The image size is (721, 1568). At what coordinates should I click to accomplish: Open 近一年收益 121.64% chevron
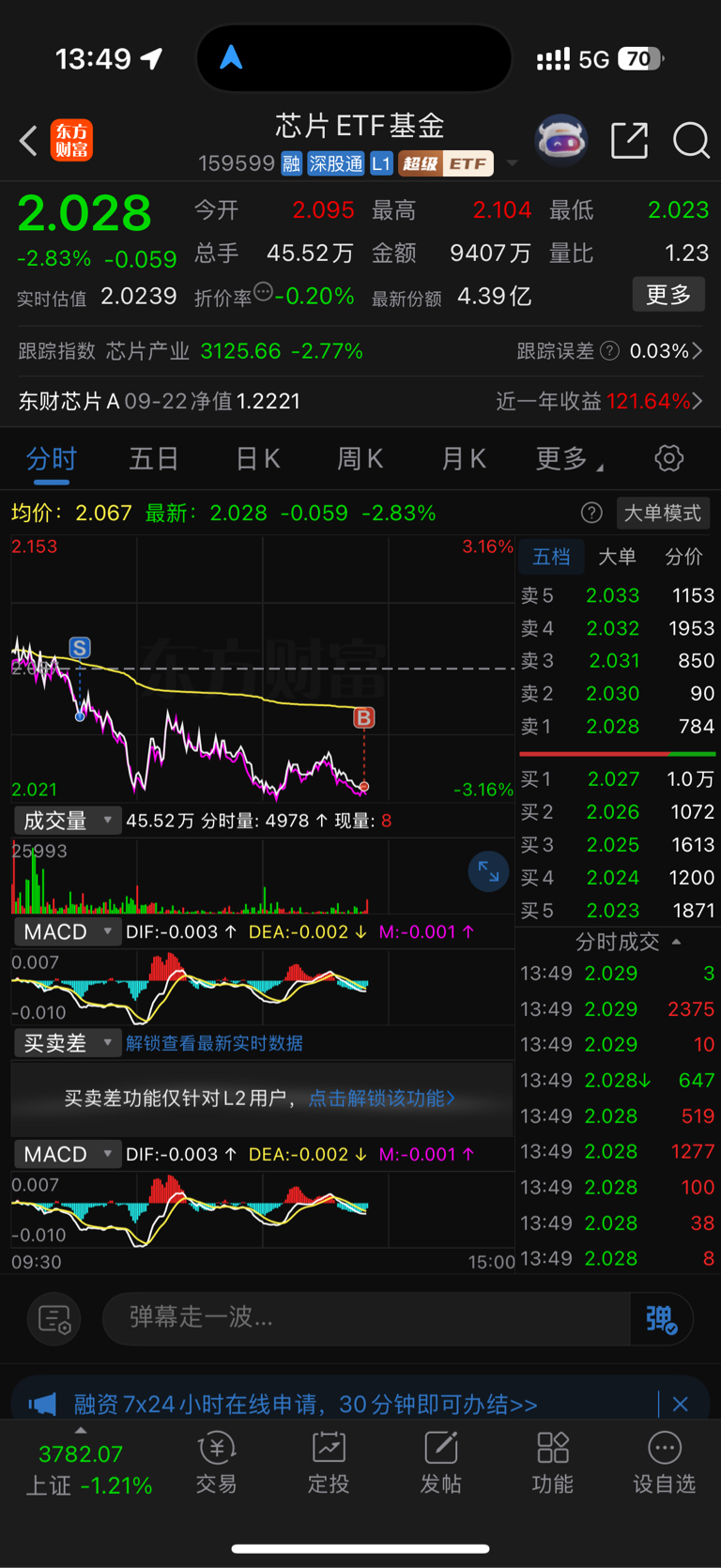(x=697, y=402)
